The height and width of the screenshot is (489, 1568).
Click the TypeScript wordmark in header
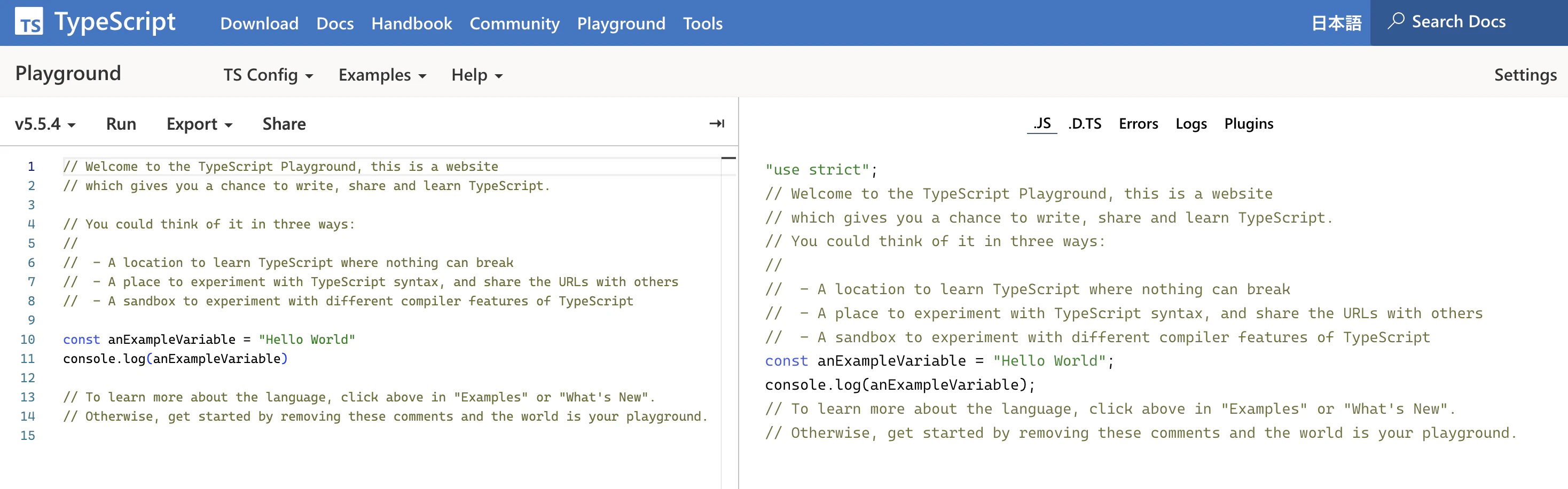(115, 22)
